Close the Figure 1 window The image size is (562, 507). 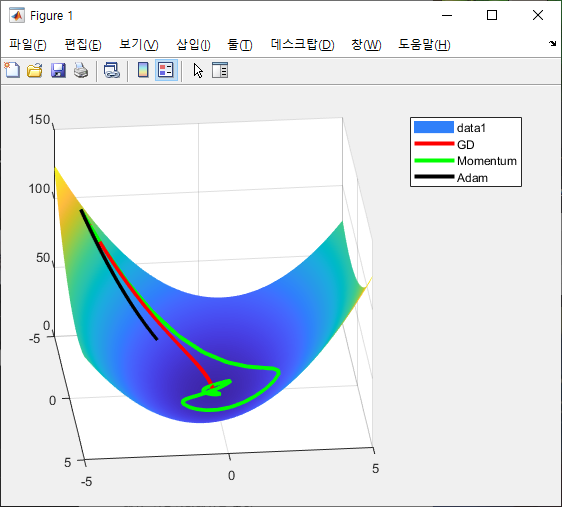click(x=538, y=15)
